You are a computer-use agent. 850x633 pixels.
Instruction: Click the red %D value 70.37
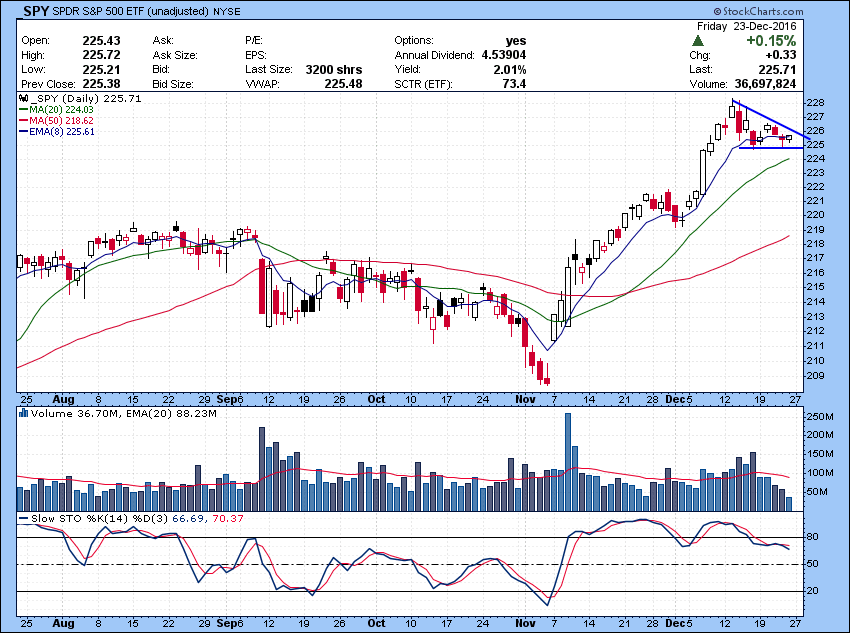click(x=228, y=519)
